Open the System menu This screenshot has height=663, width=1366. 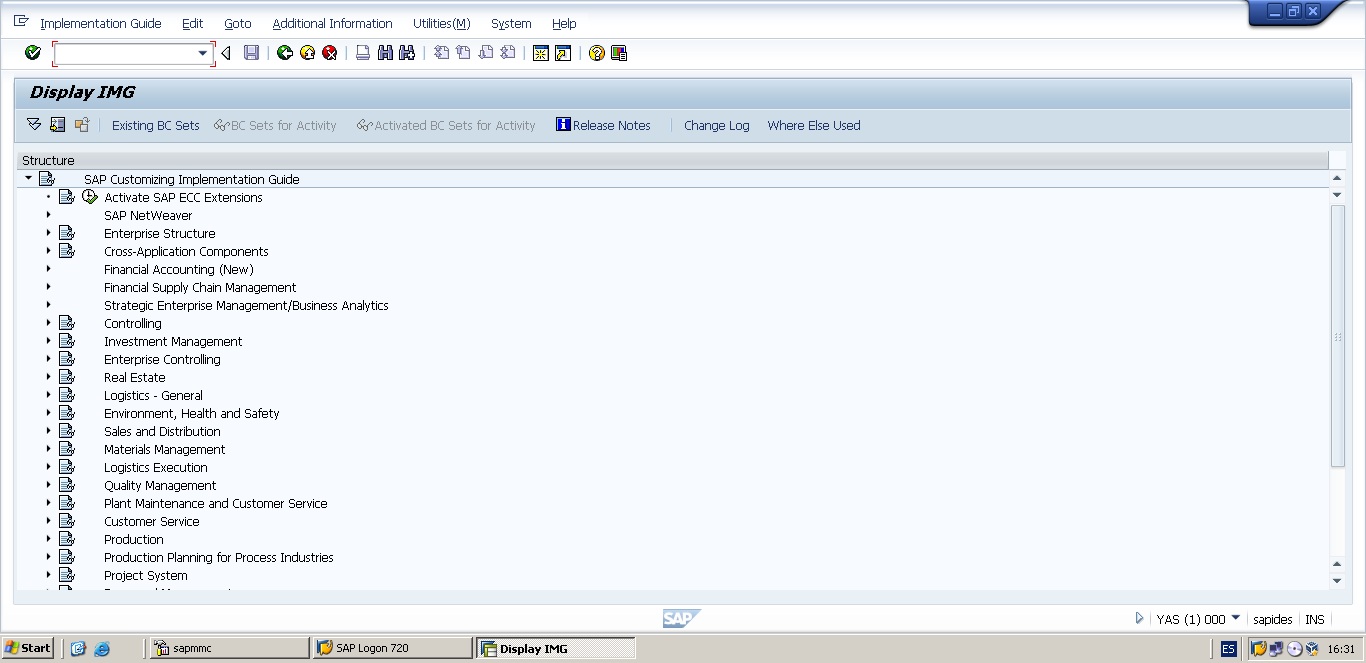click(x=511, y=23)
